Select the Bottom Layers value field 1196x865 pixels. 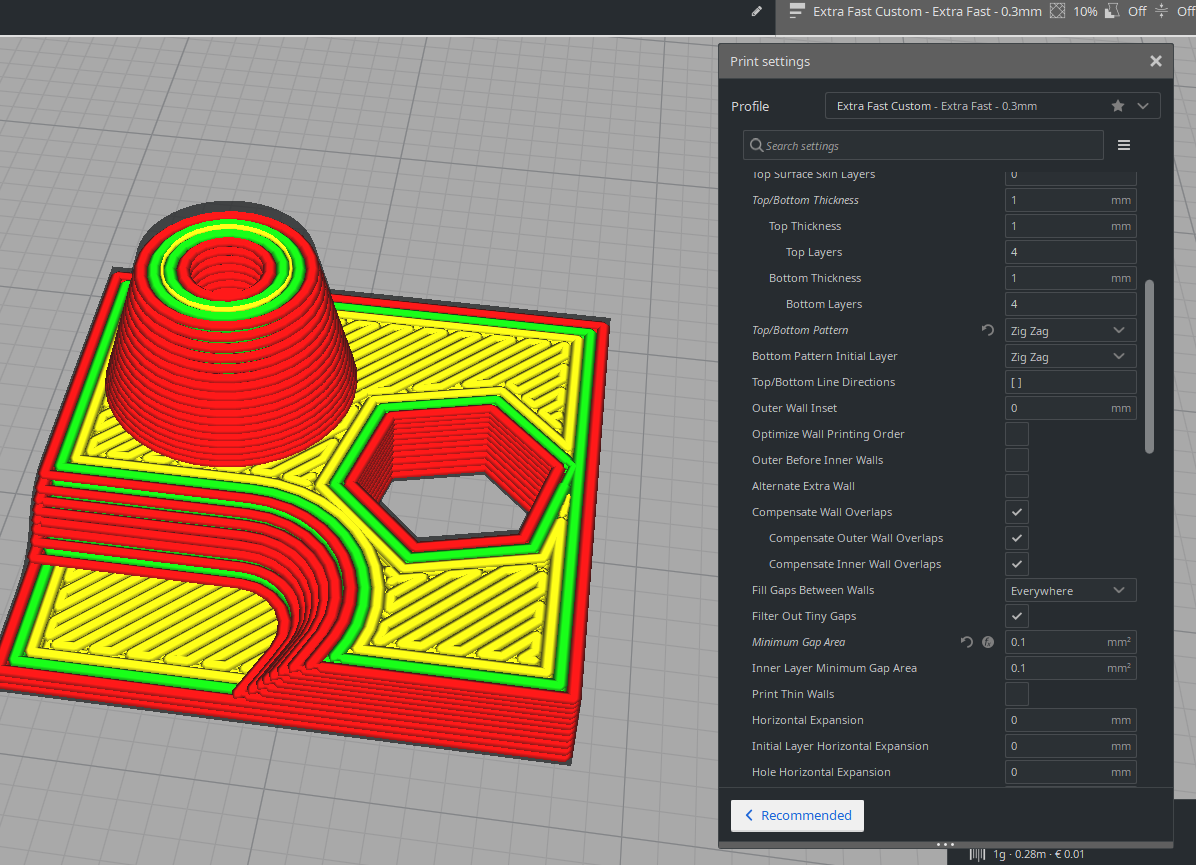(1070, 303)
